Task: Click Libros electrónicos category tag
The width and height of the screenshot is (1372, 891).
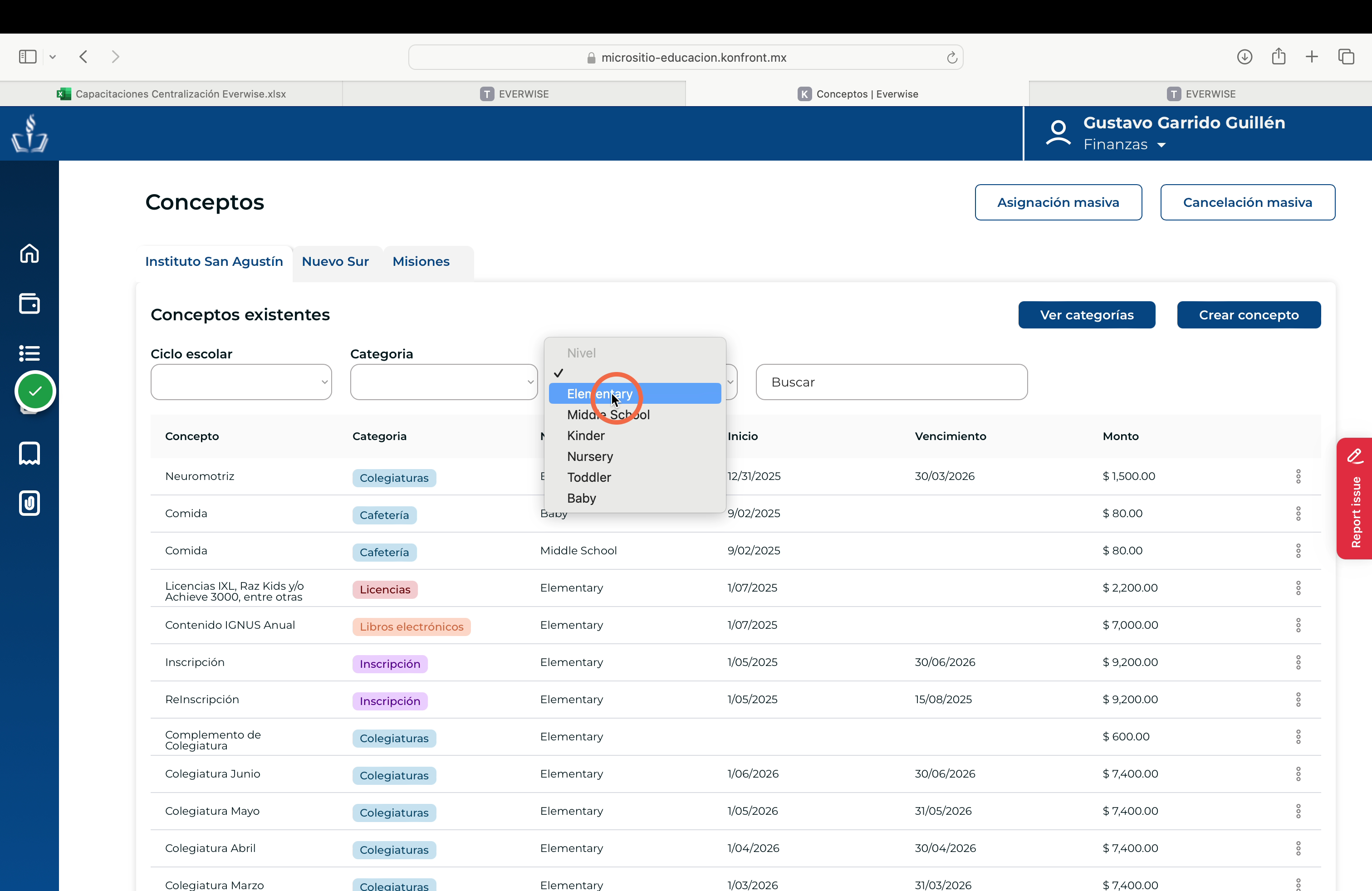Action: [x=412, y=627]
